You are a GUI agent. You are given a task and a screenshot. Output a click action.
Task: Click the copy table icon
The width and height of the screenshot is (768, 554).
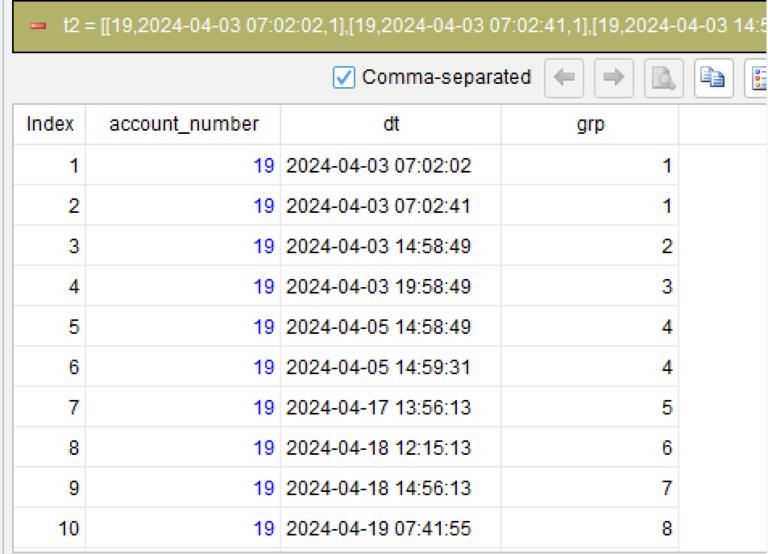click(714, 78)
